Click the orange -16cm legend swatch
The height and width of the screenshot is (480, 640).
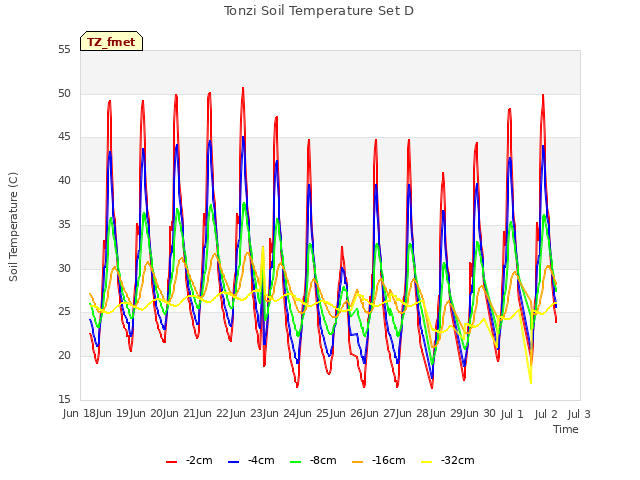358,461
